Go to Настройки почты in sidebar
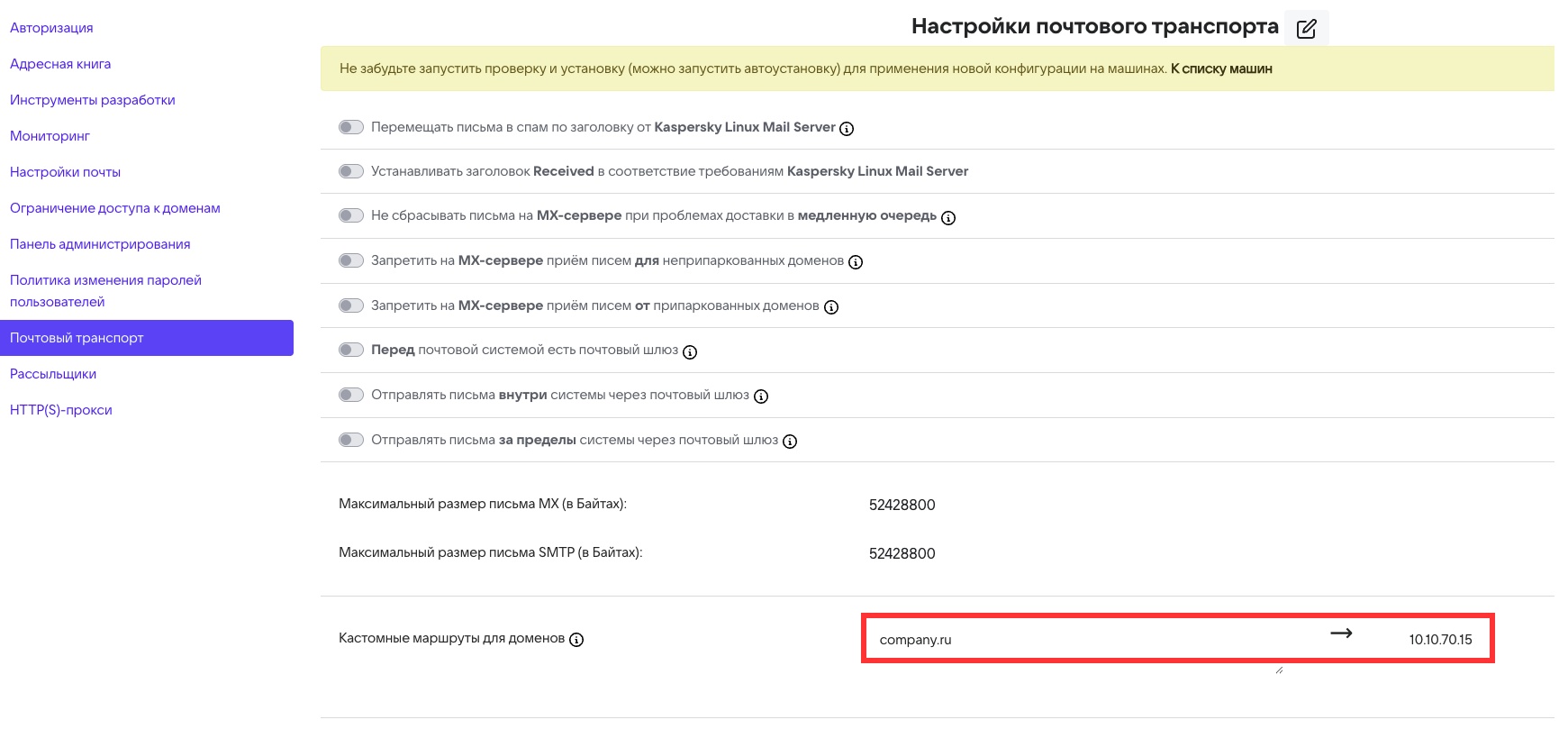 (65, 172)
